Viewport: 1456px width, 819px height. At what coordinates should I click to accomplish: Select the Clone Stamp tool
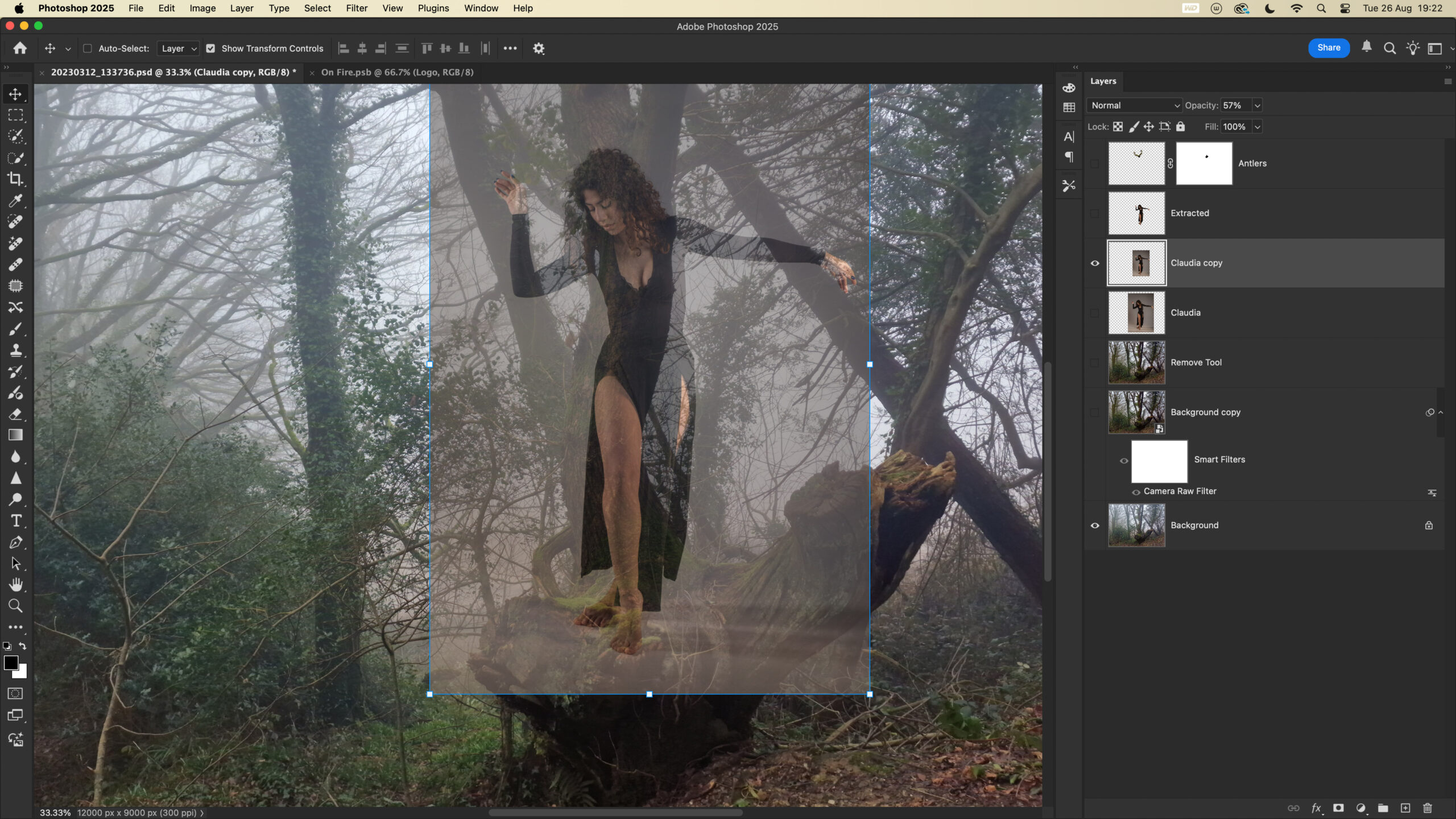(x=15, y=350)
